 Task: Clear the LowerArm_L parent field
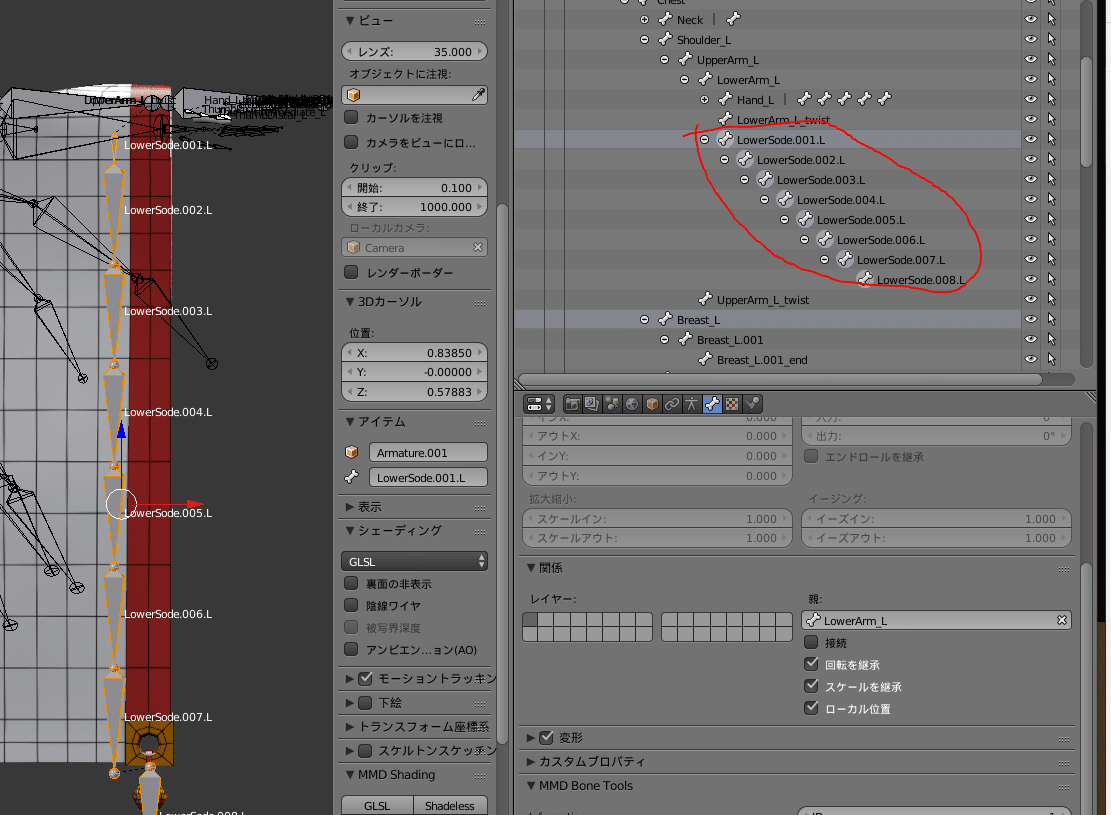(x=1061, y=620)
